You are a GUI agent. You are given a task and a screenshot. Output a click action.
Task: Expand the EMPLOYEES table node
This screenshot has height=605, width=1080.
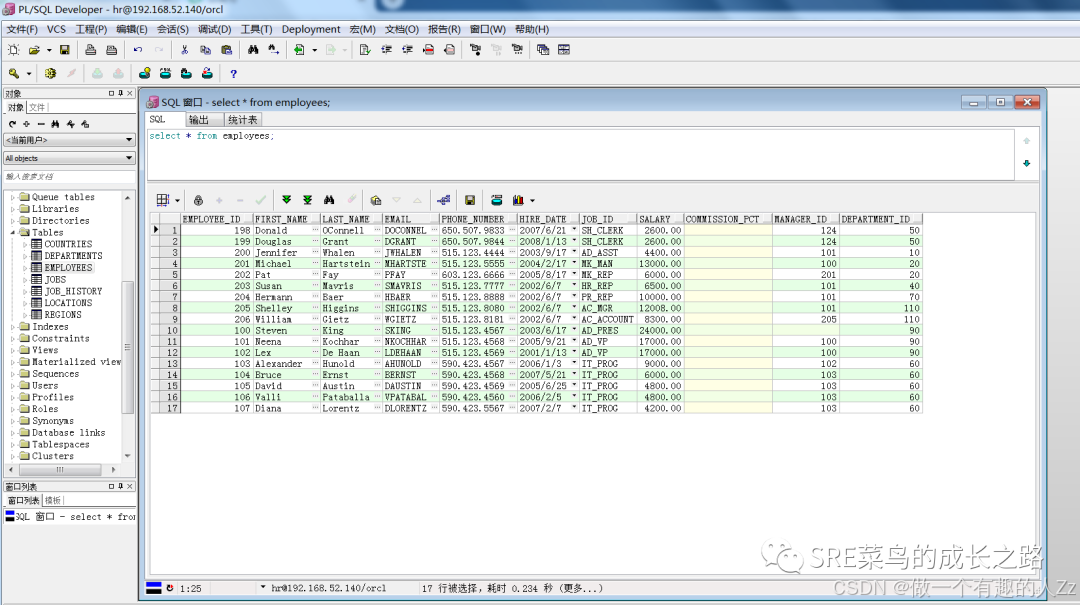[x=25, y=267]
